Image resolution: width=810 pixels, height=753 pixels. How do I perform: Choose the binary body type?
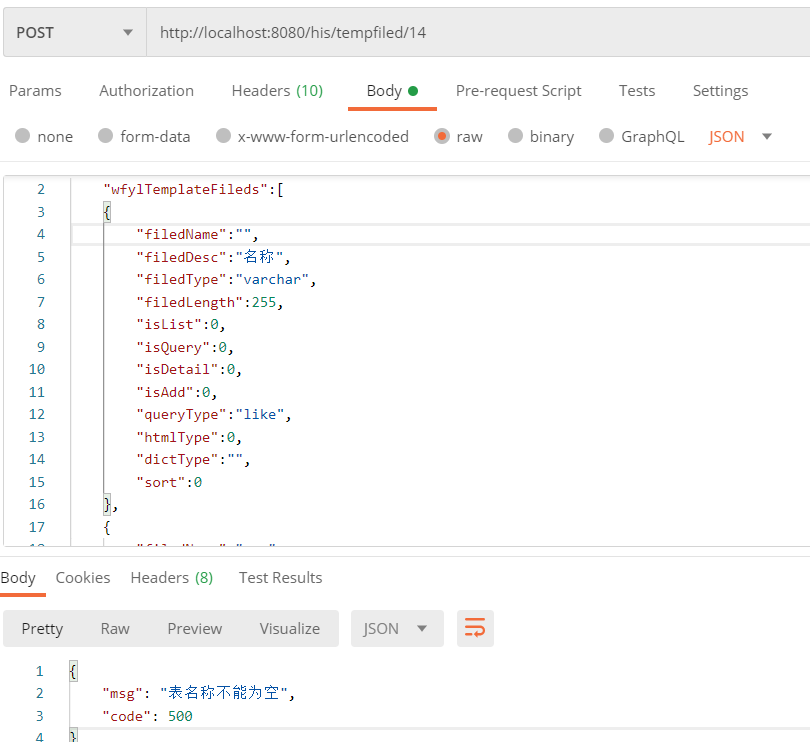pos(516,136)
